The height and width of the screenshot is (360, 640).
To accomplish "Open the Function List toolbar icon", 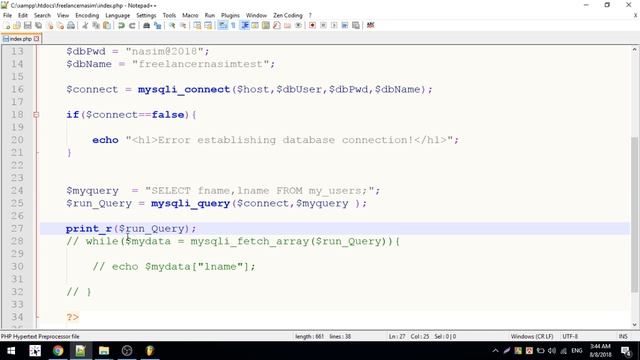I will pyautogui.click(x=277, y=25).
